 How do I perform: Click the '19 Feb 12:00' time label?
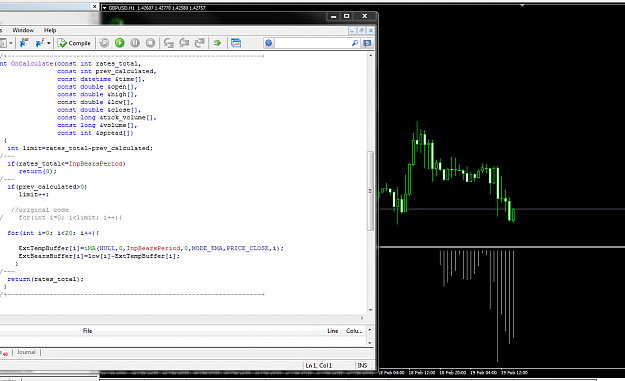[x=514, y=373]
